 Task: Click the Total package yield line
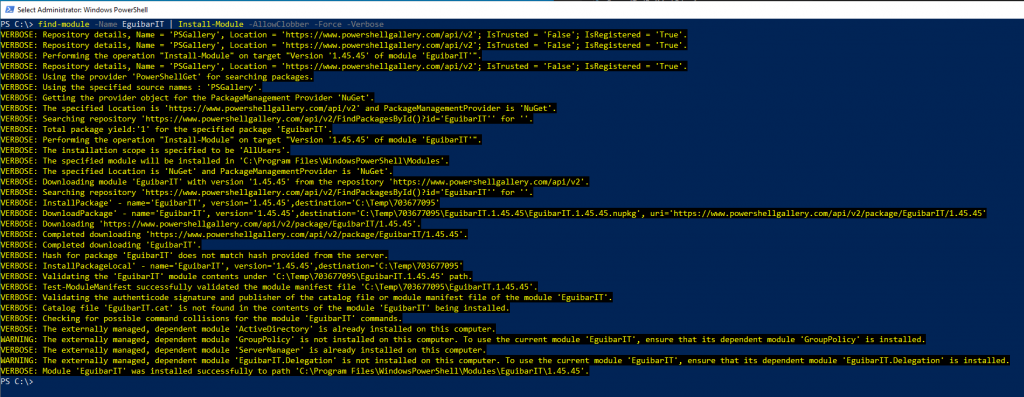[176, 129]
